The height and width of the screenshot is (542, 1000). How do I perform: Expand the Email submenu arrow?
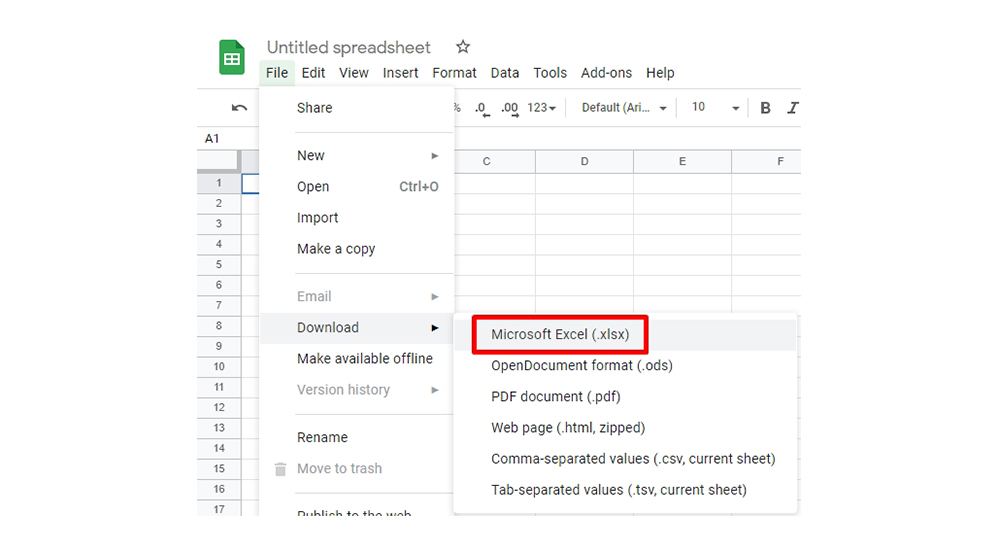click(x=435, y=297)
